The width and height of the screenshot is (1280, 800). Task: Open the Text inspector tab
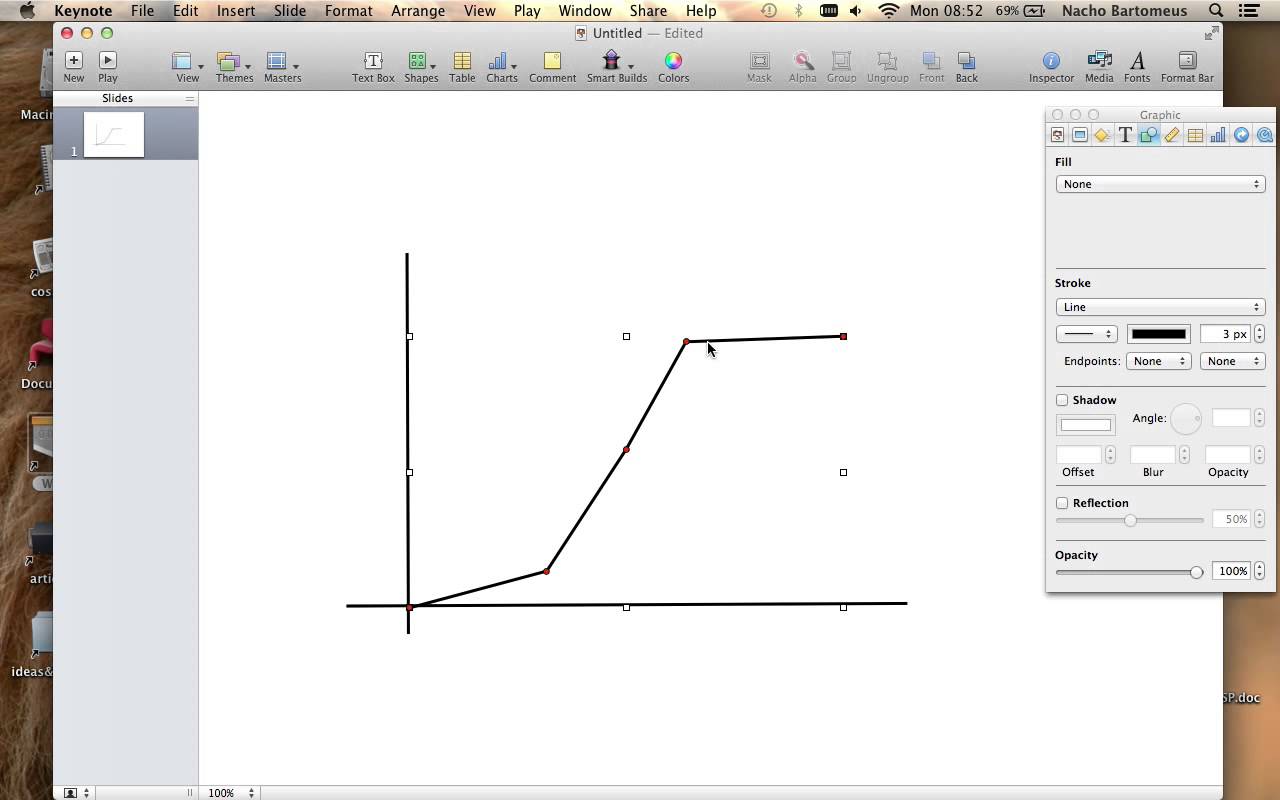[1125, 134]
